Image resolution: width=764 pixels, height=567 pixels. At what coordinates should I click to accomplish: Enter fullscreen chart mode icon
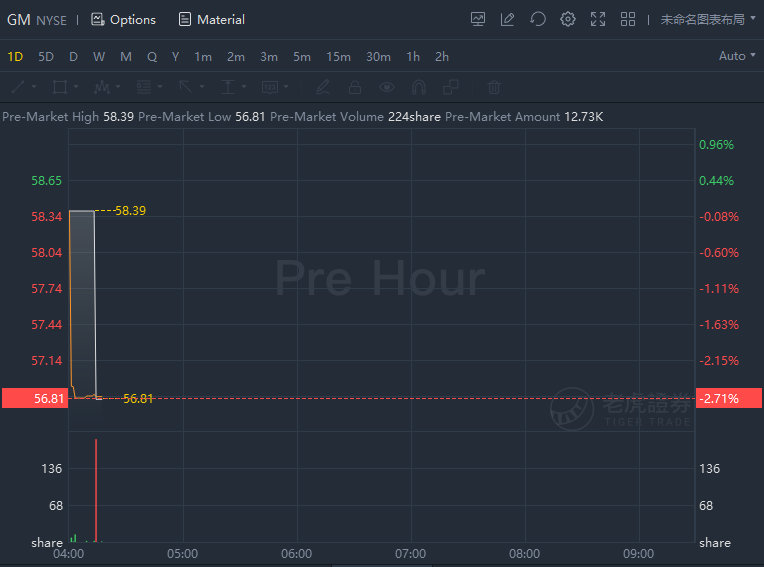(598, 19)
